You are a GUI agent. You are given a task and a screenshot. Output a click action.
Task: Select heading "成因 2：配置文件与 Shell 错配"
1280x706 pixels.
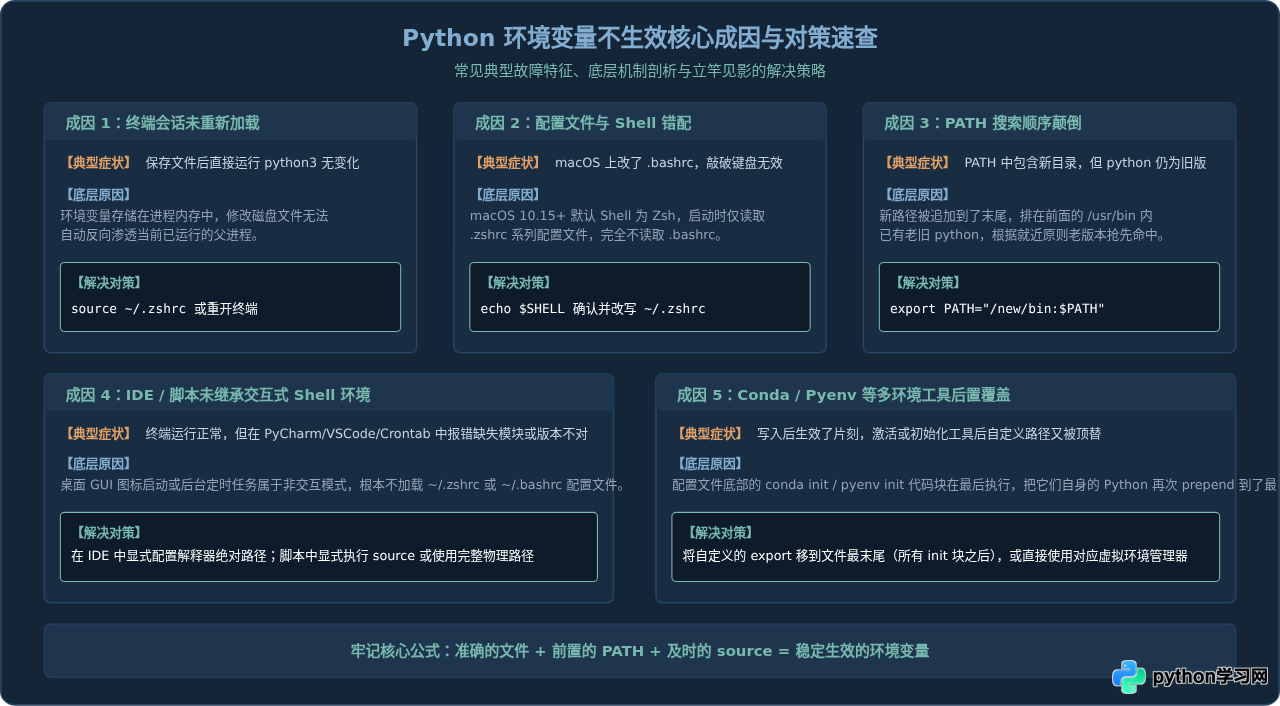click(583, 123)
